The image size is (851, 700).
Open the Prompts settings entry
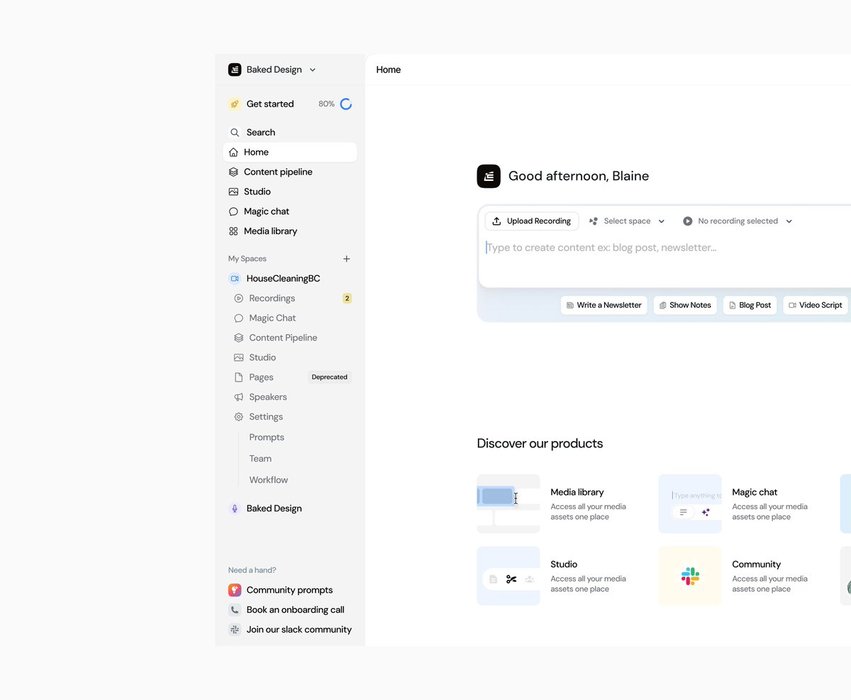pyautogui.click(x=266, y=437)
